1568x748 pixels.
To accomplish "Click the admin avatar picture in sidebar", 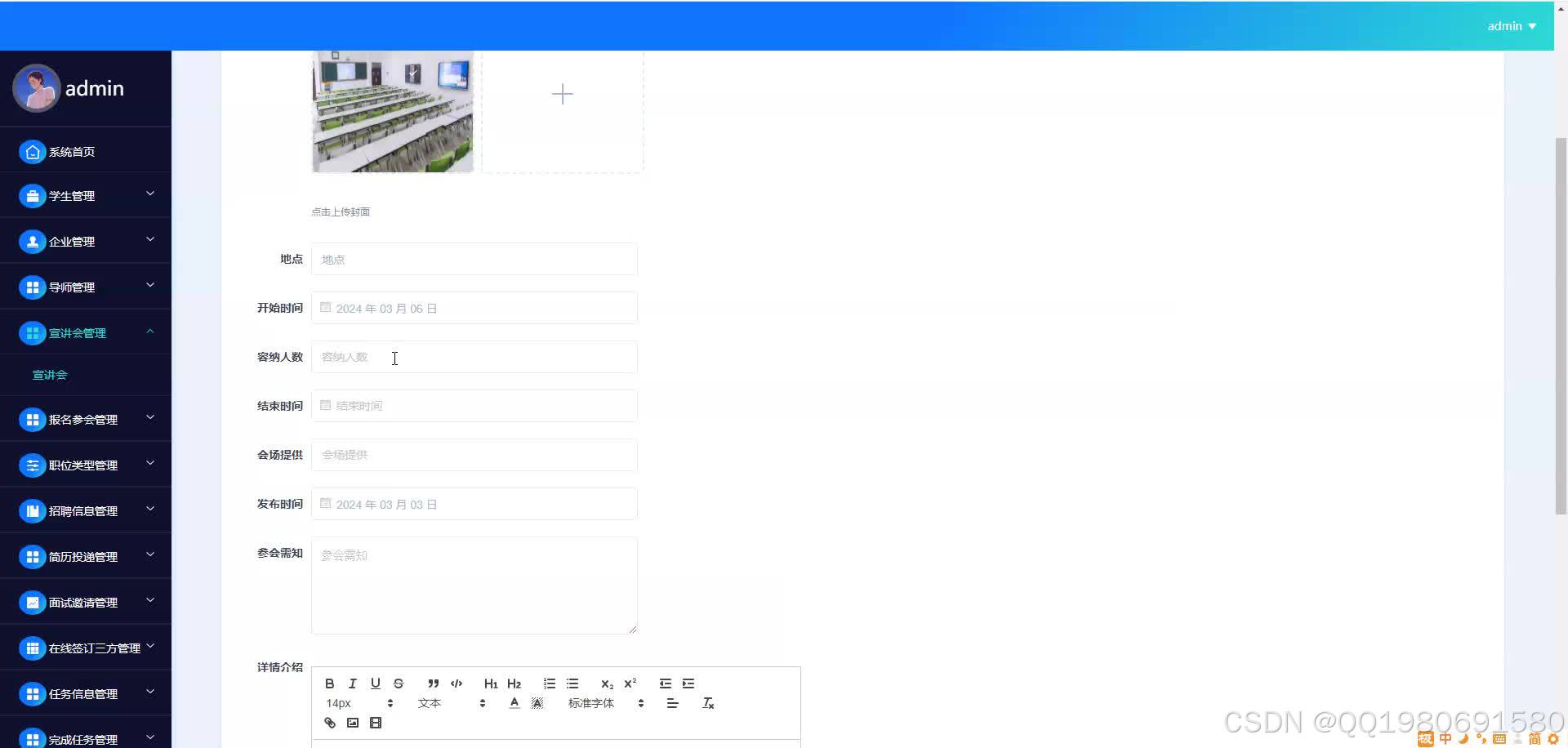I will point(36,88).
